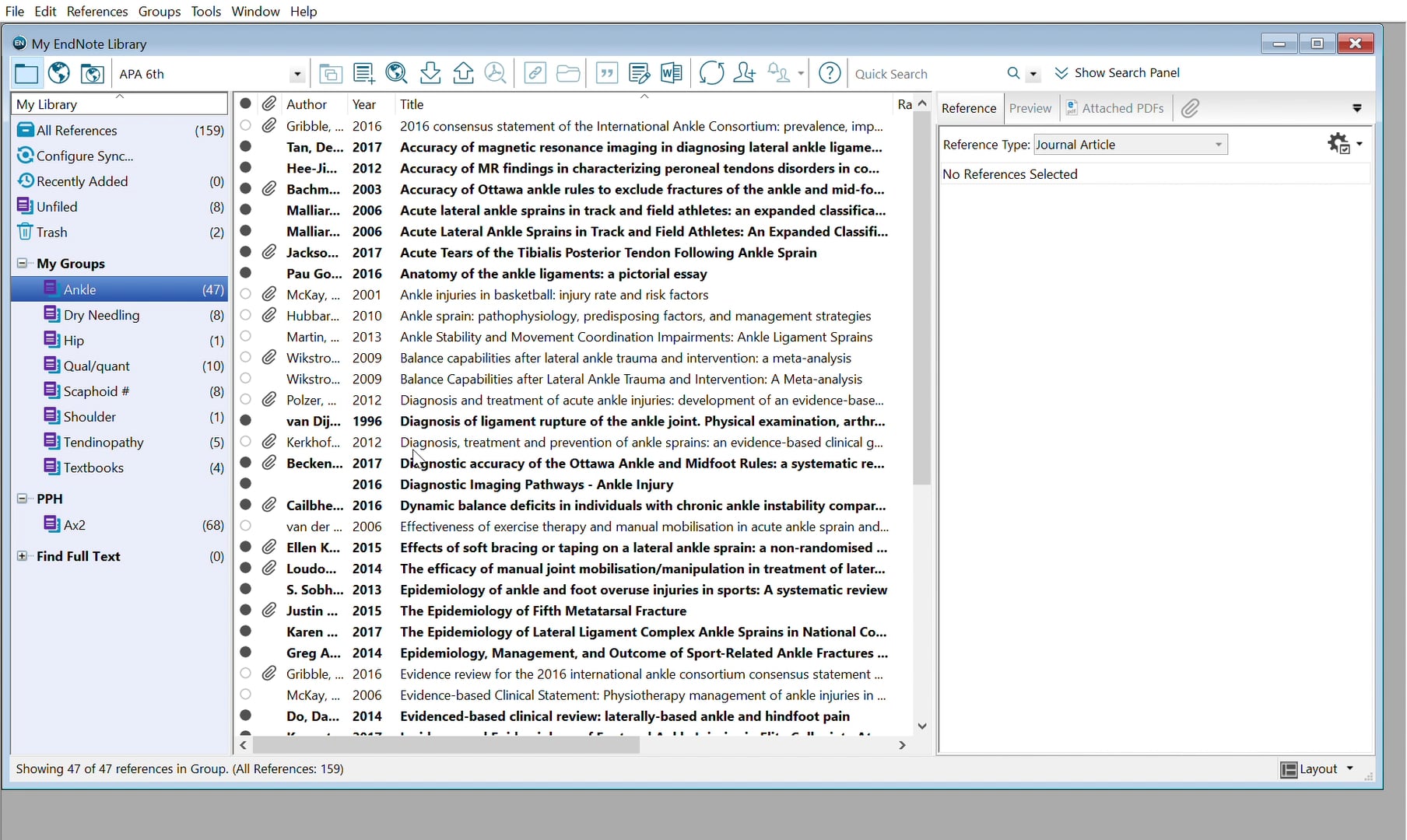This screenshot has height=840, width=1407.
Task: Toggle read status for Polzer 2012 row
Action: click(246, 399)
